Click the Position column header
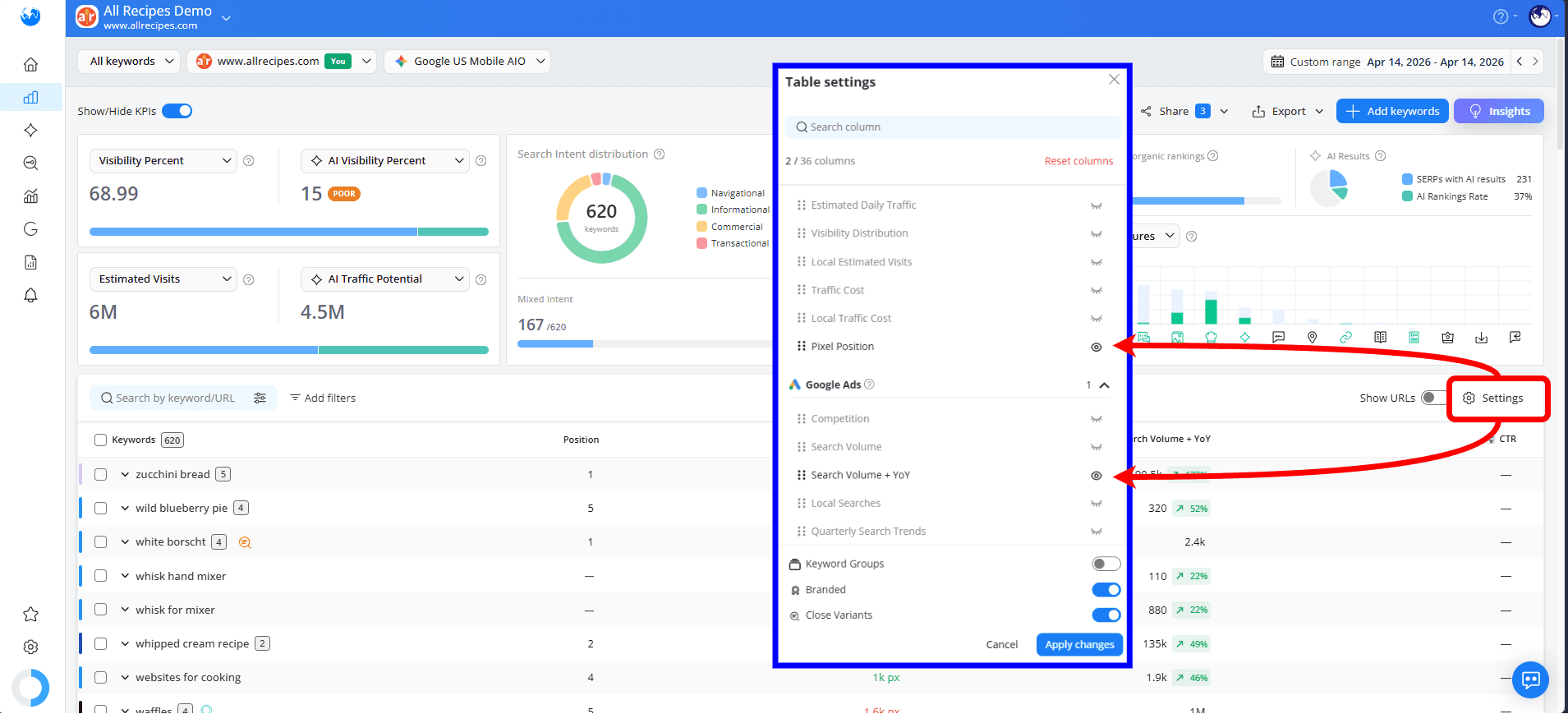The image size is (1568, 714). point(581,440)
